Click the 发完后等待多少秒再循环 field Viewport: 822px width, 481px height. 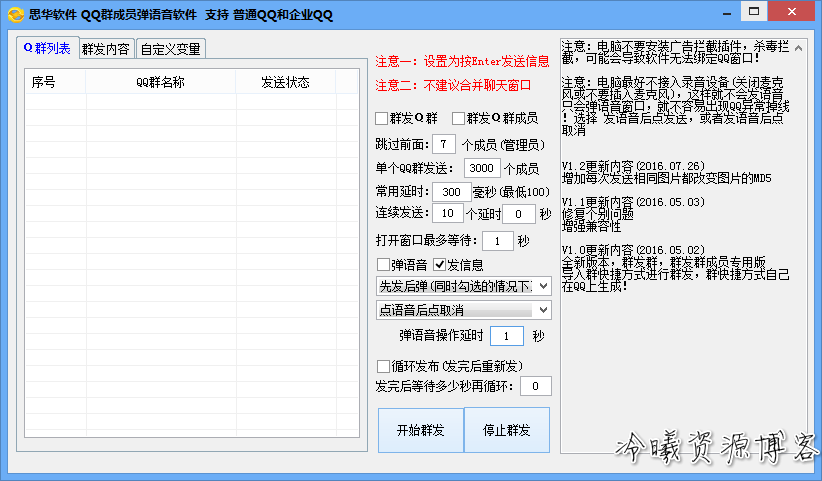[535, 386]
